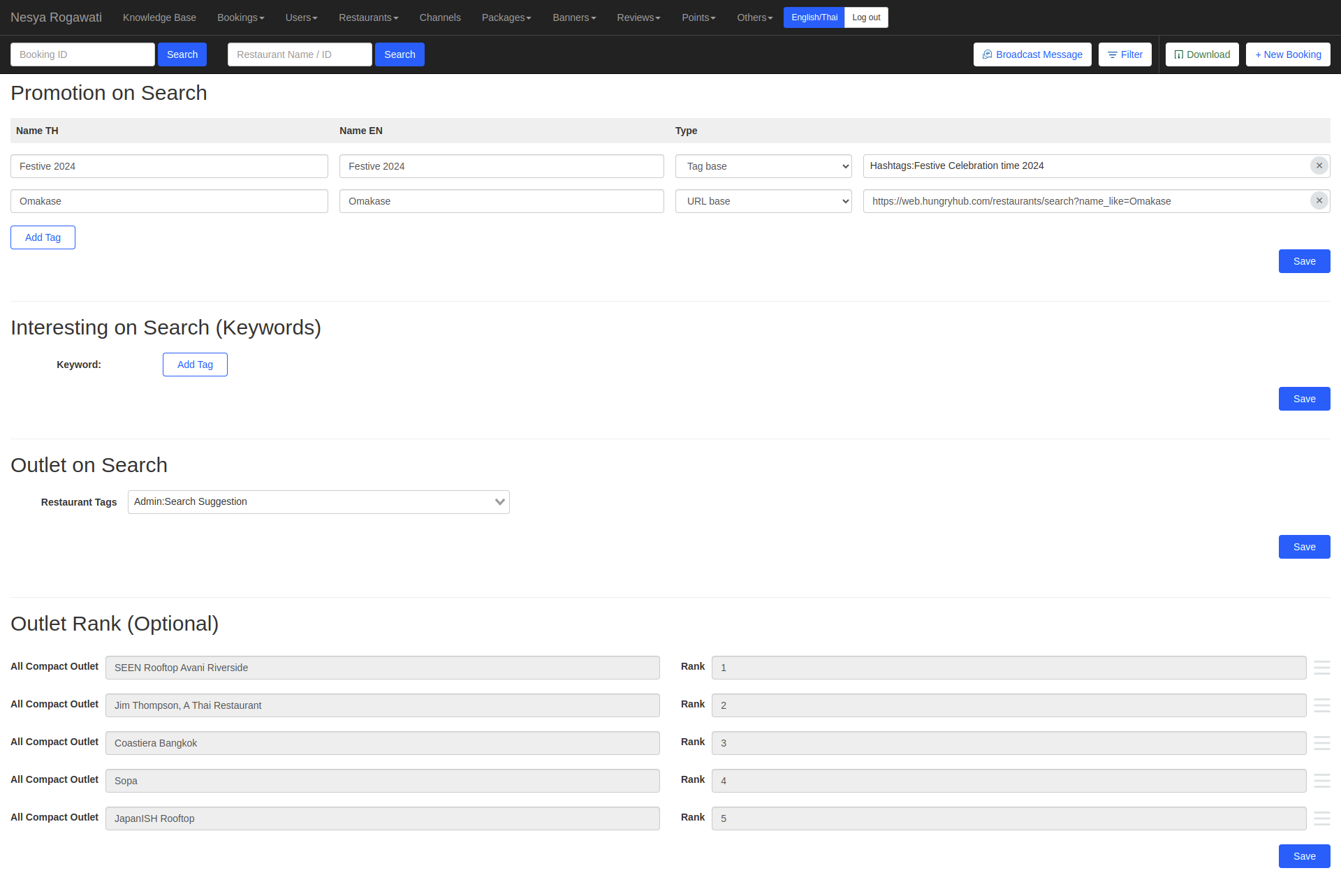Screen dimensions: 1341x896
Task: Open the Filter panel
Action: [1124, 54]
